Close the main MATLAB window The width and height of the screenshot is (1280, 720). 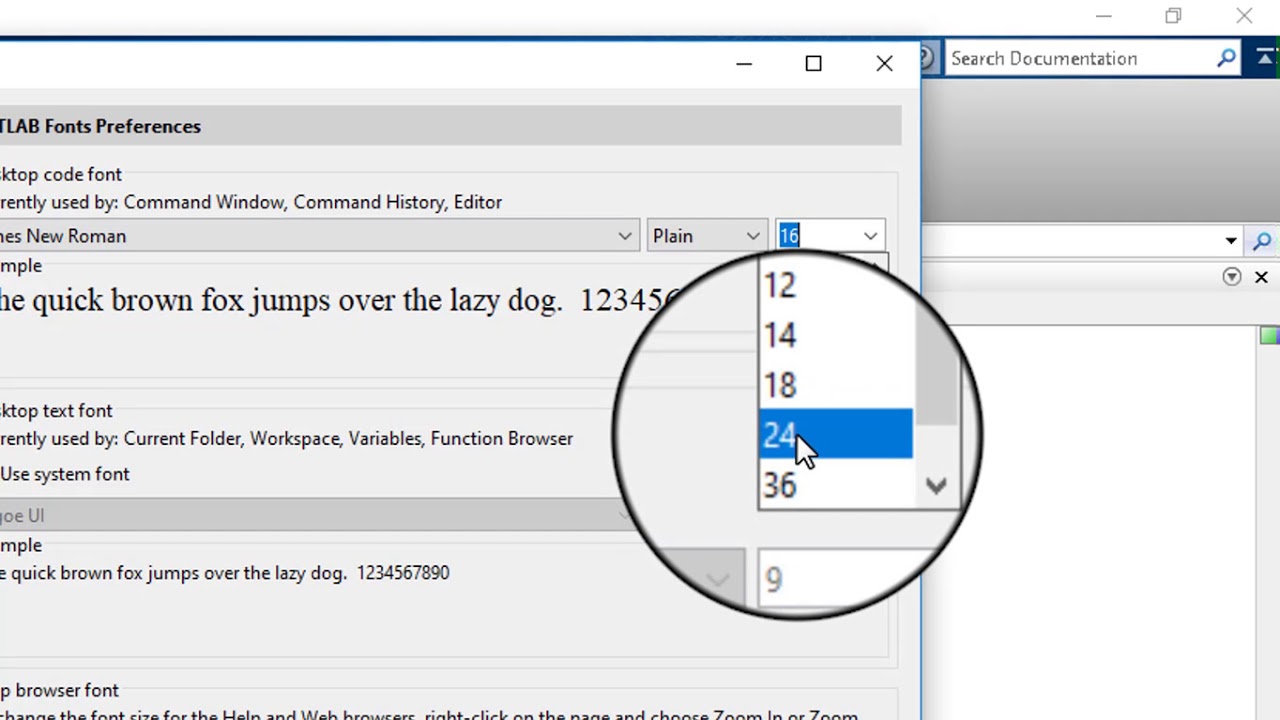point(1244,16)
